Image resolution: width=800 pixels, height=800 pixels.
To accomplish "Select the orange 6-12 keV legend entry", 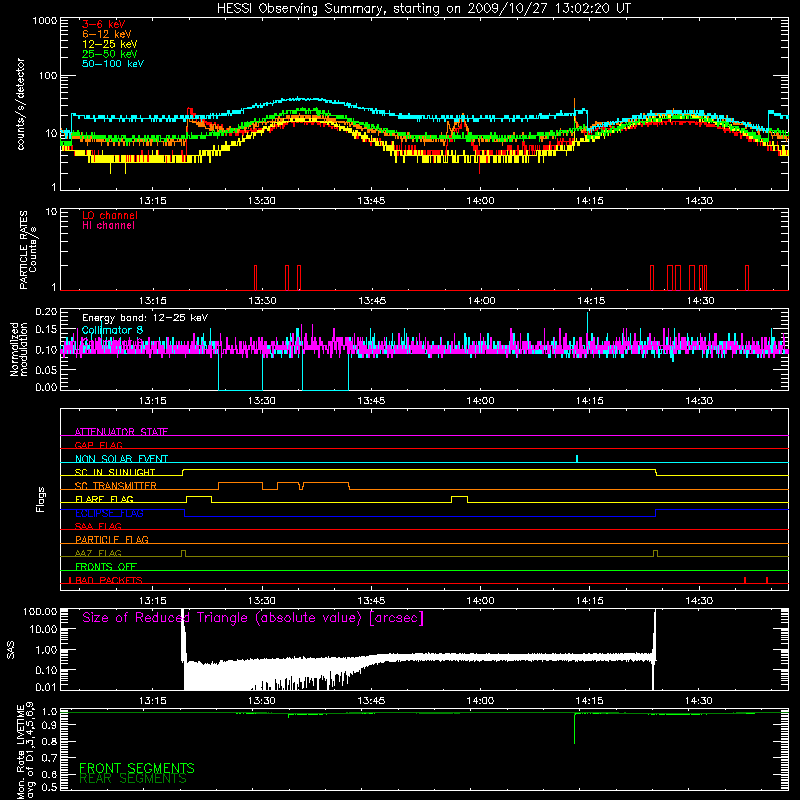I will pyautogui.click(x=106, y=34).
